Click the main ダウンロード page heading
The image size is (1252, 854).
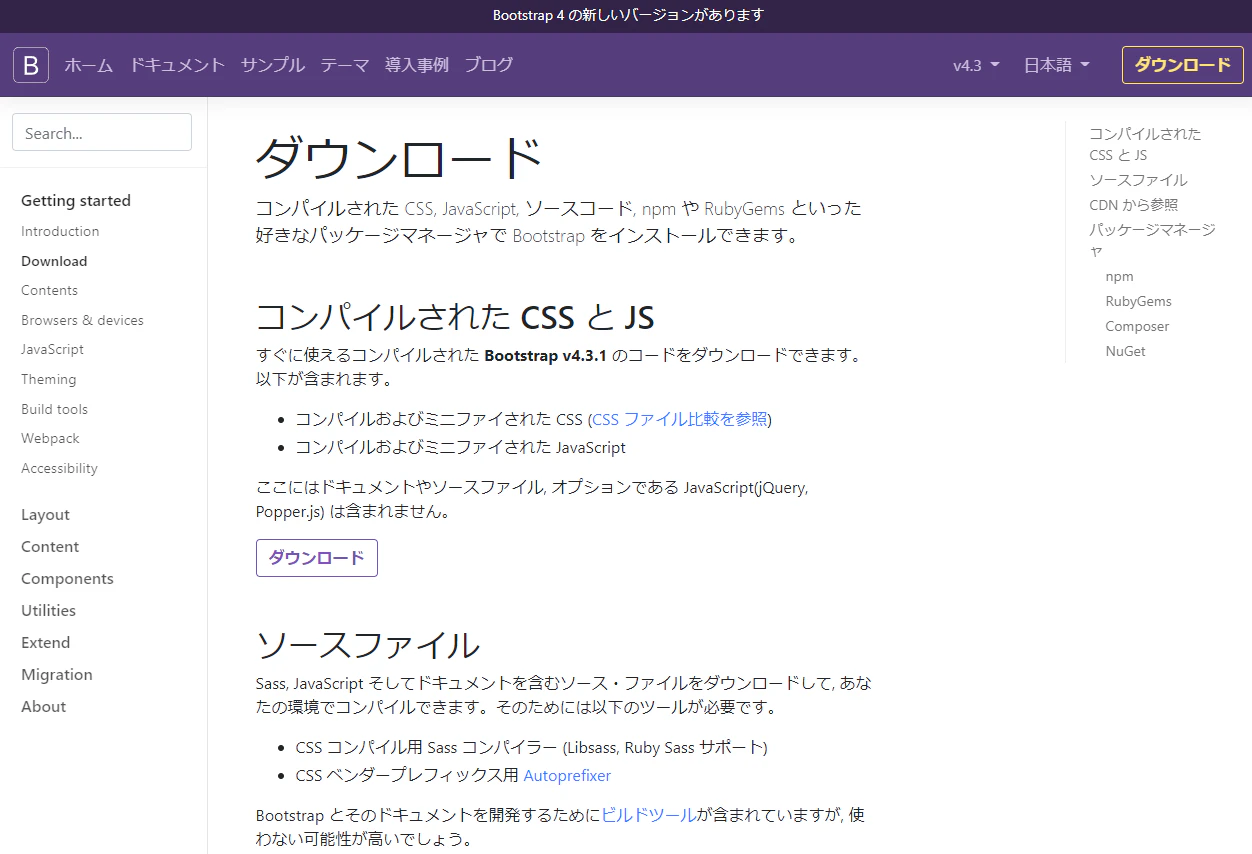[x=399, y=157]
